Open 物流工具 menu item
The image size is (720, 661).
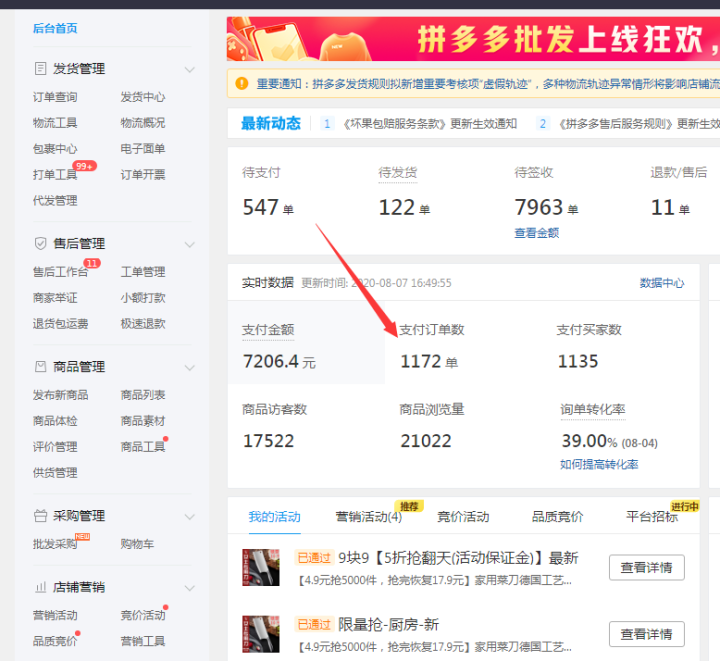click(x=55, y=123)
